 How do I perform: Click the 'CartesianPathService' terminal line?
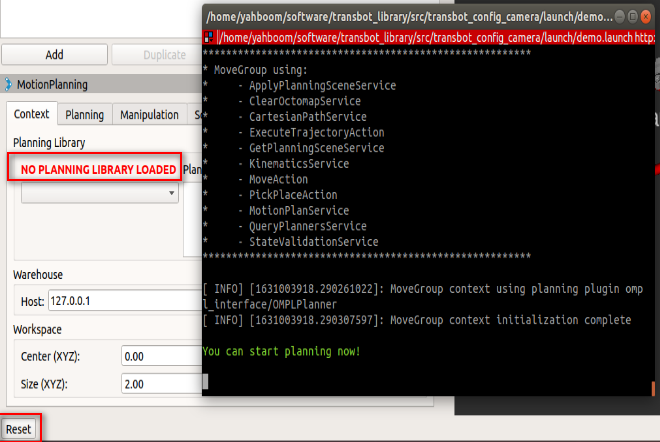point(308,117)
